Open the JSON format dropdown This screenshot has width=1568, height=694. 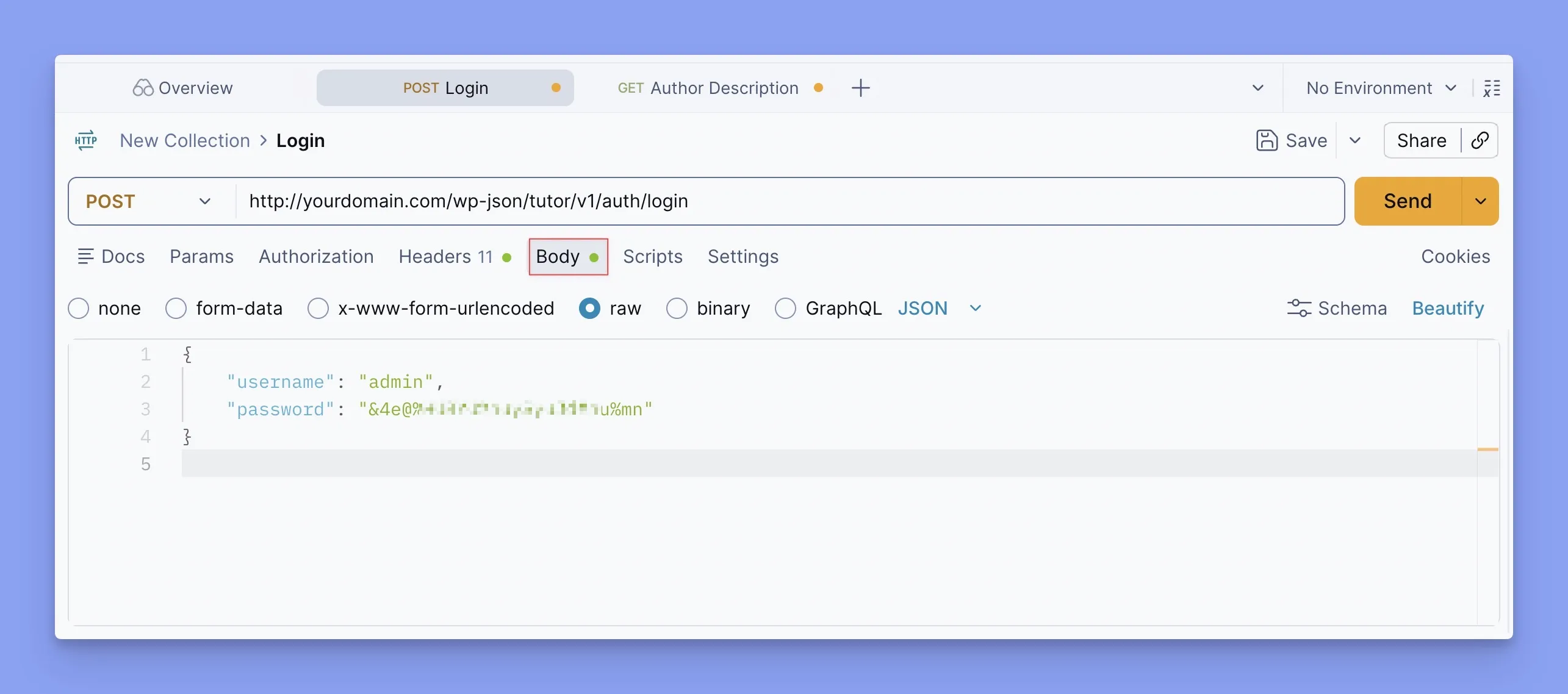tap(940, 308)
